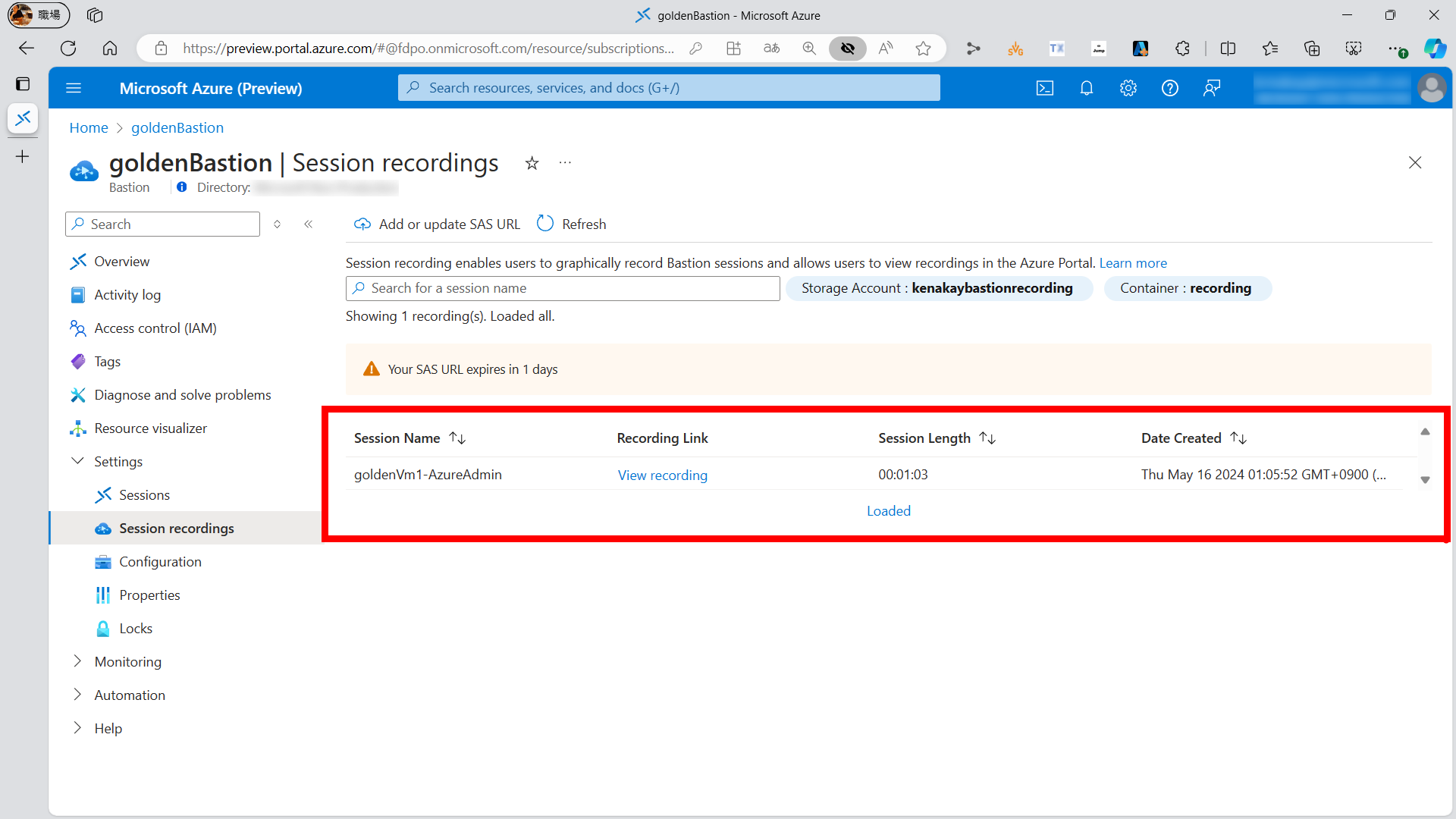Open browser extensions puzzle icon
The image size is (1456, 819).
[1182, 49]
